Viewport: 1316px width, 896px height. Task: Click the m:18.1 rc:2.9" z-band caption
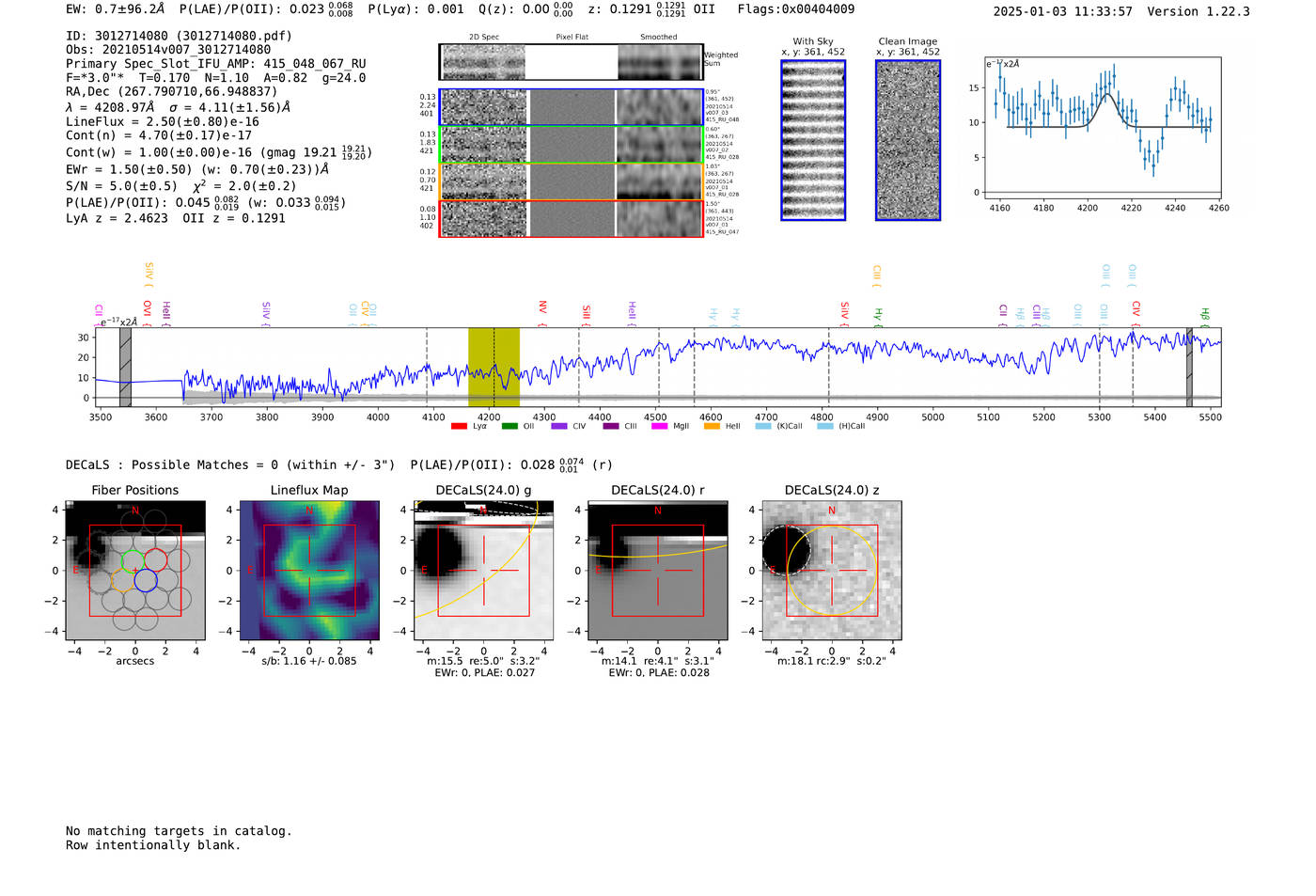pyautogui.click(x=832, y=661)
